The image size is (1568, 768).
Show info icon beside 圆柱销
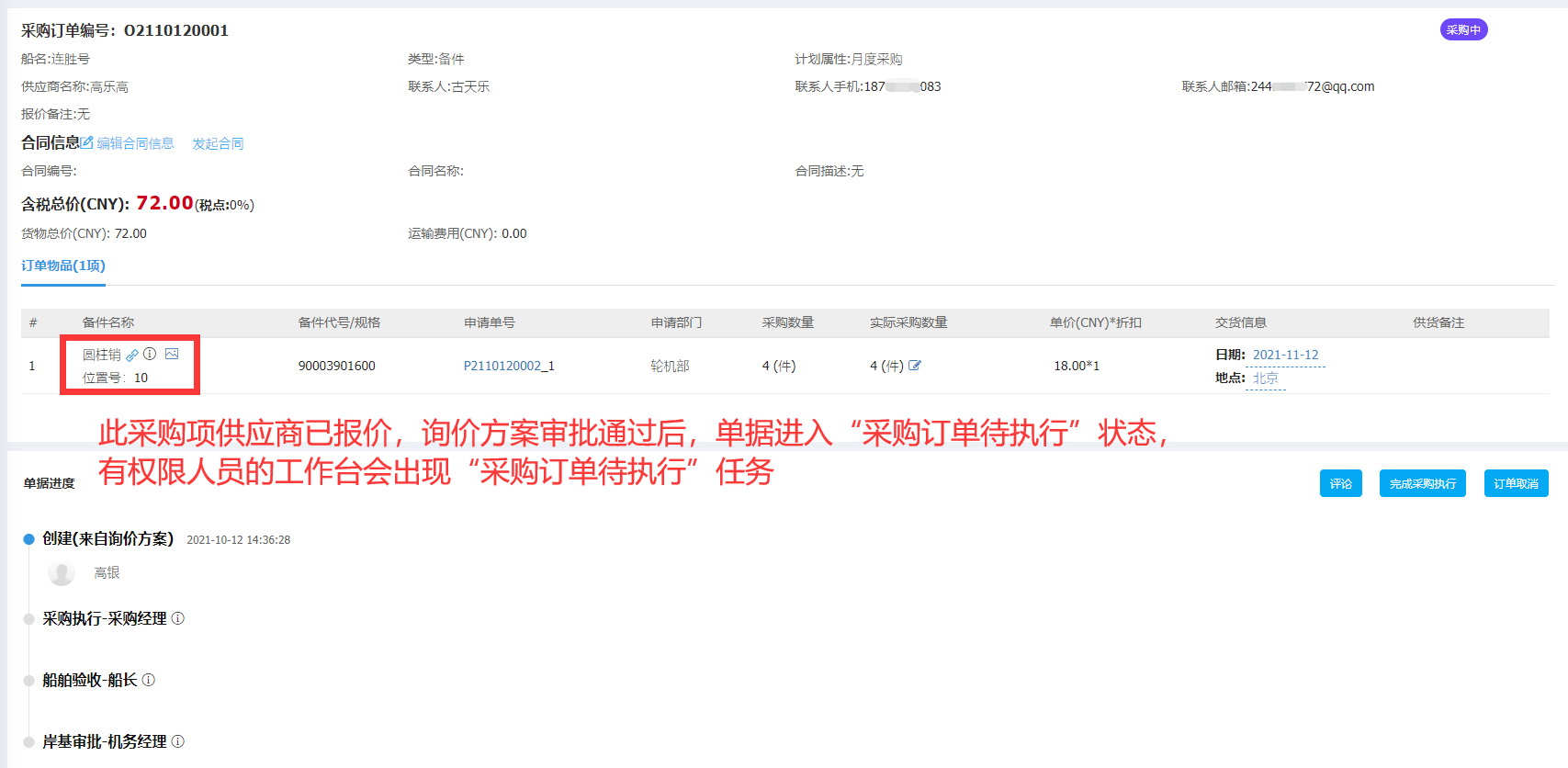point(150,354)
